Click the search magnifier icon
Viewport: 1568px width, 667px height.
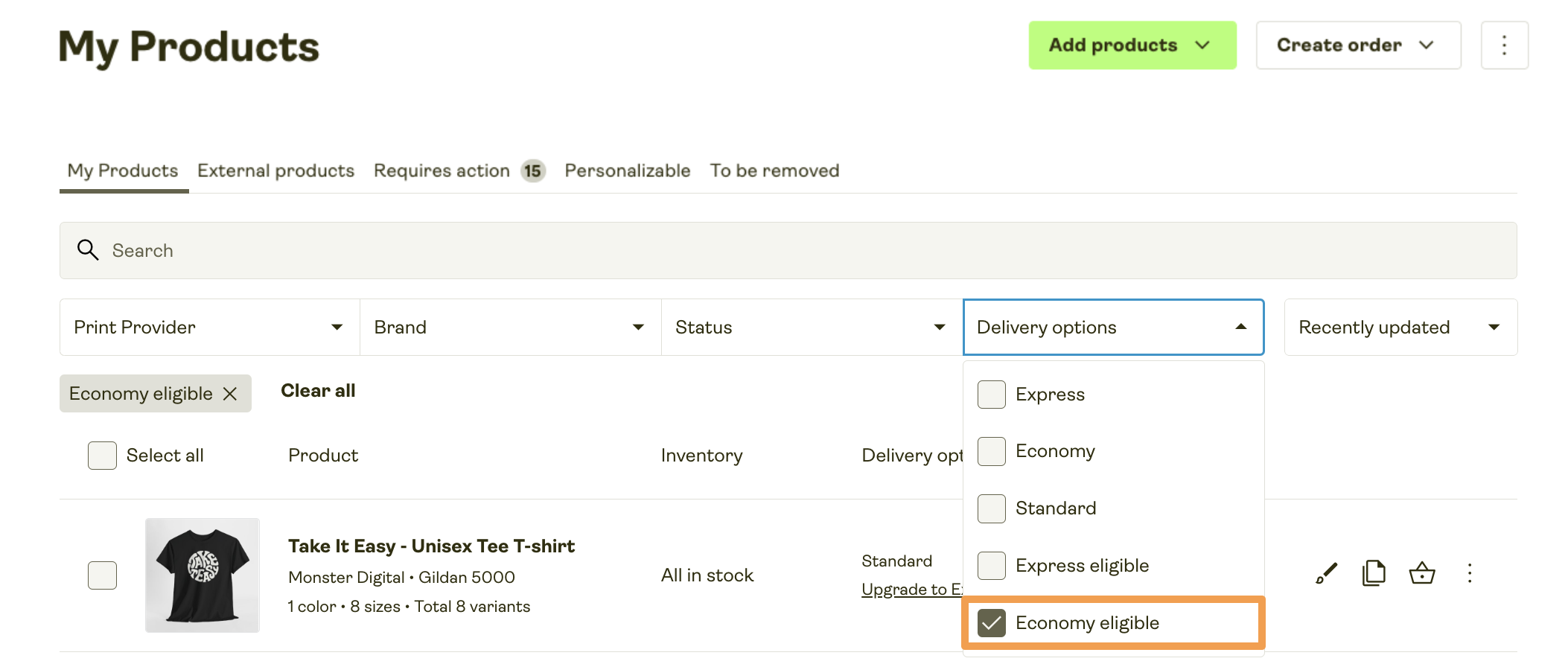(x=88, y=250)
